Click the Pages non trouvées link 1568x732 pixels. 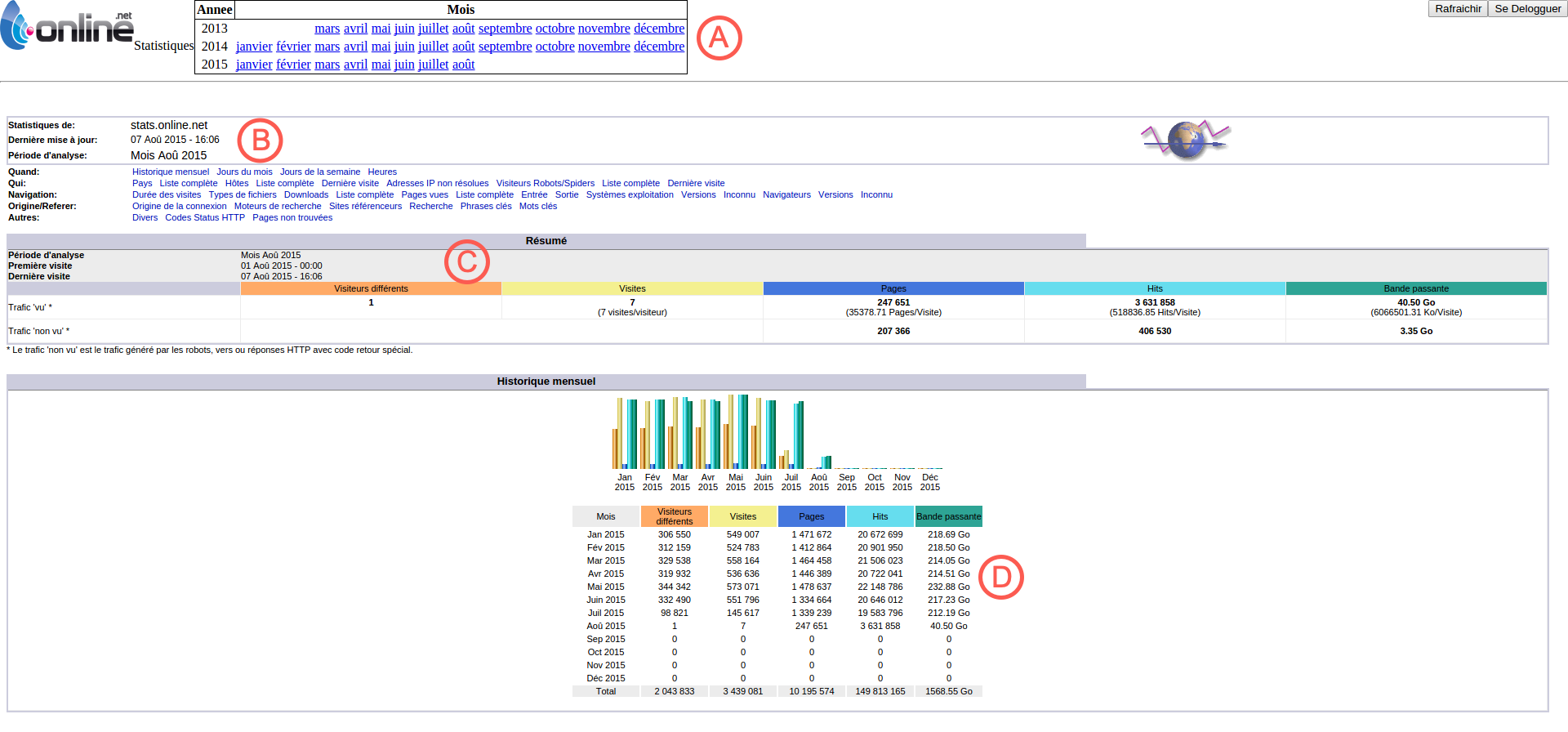(292, 217)
